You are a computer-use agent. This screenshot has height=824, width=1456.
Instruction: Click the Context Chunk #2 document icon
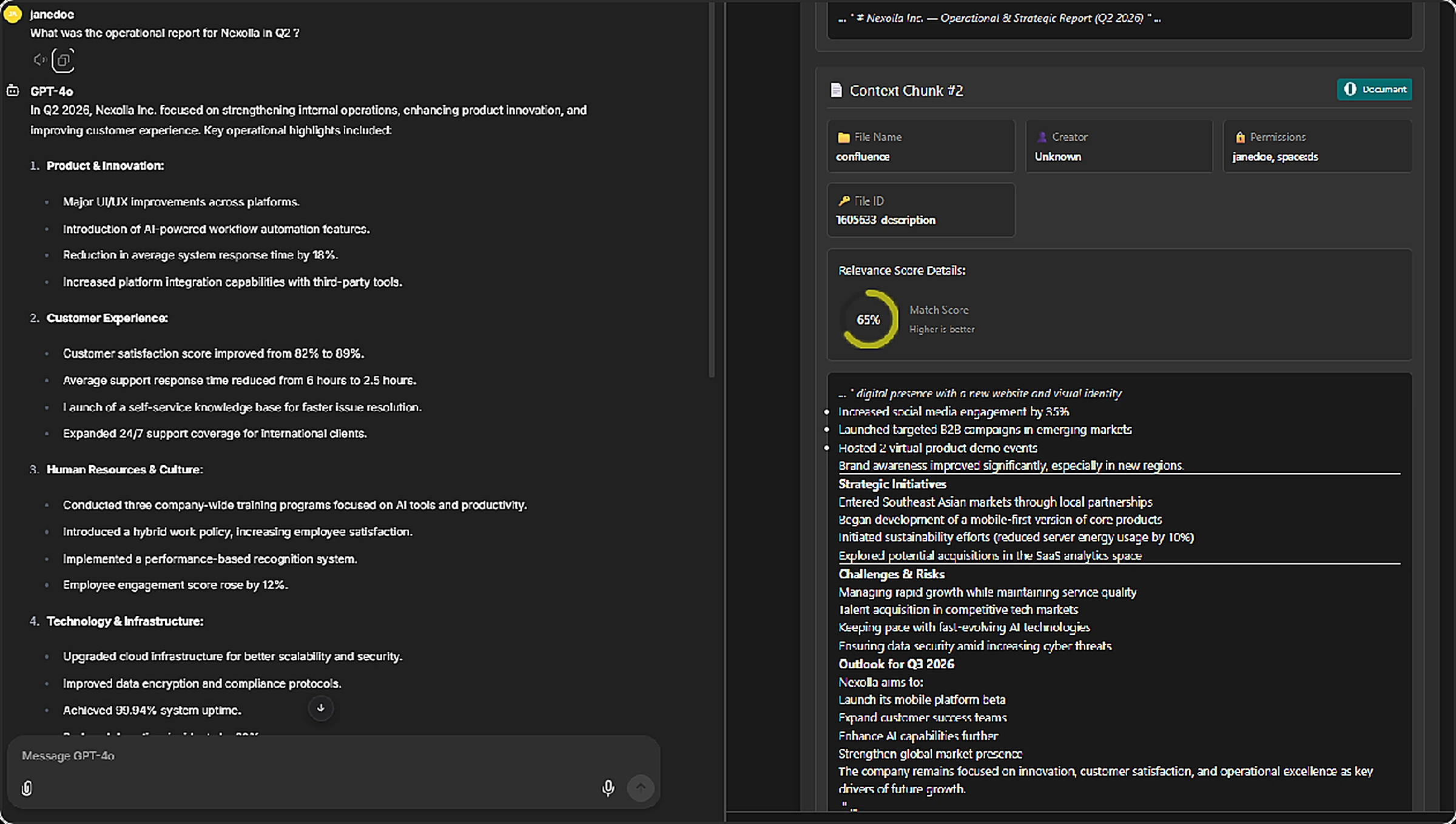[x=836, y=90]
